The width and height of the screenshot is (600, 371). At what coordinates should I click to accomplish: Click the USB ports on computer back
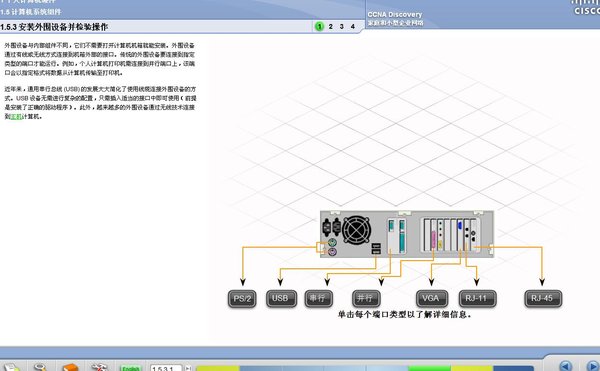coord(376,249)
